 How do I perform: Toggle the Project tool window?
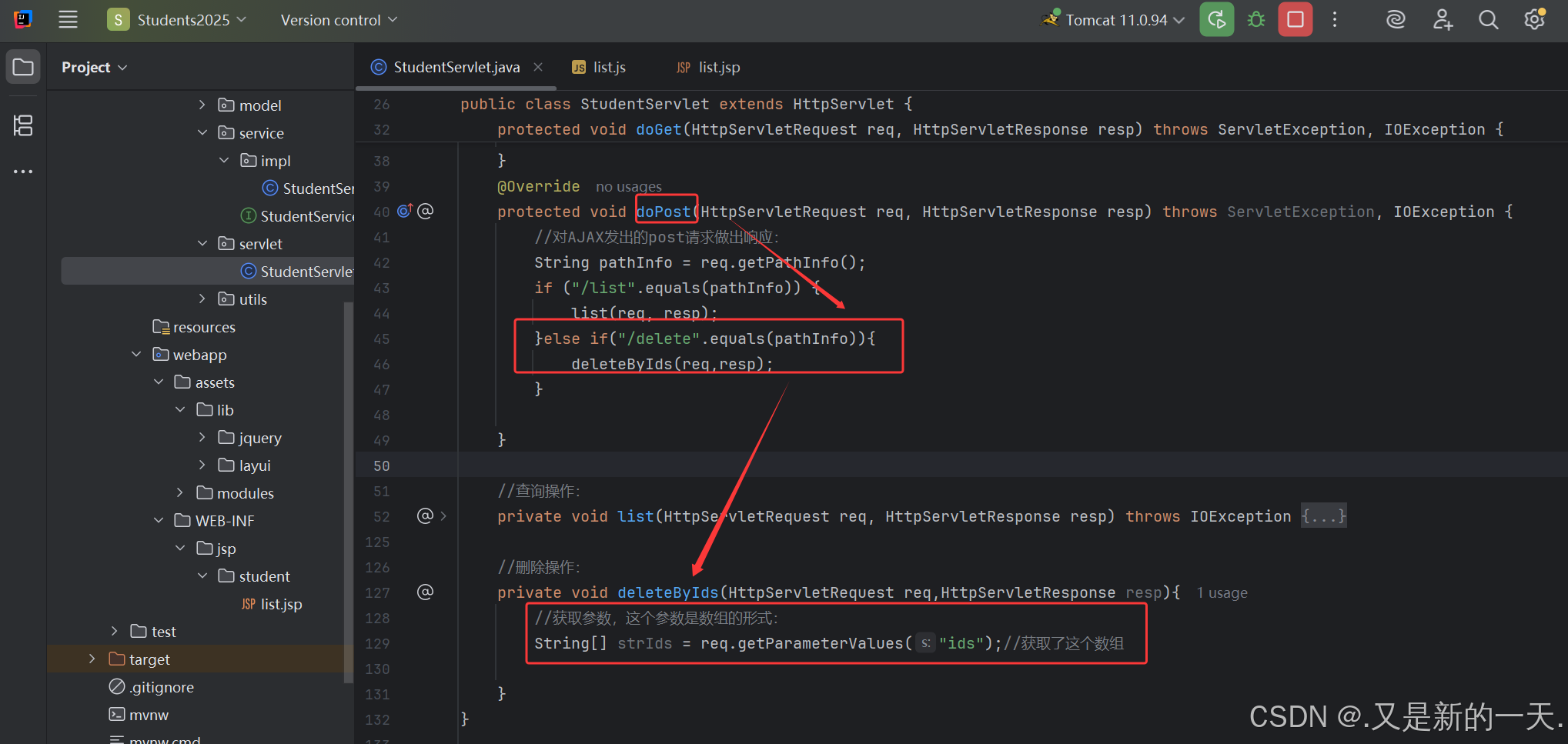point(23,68)
